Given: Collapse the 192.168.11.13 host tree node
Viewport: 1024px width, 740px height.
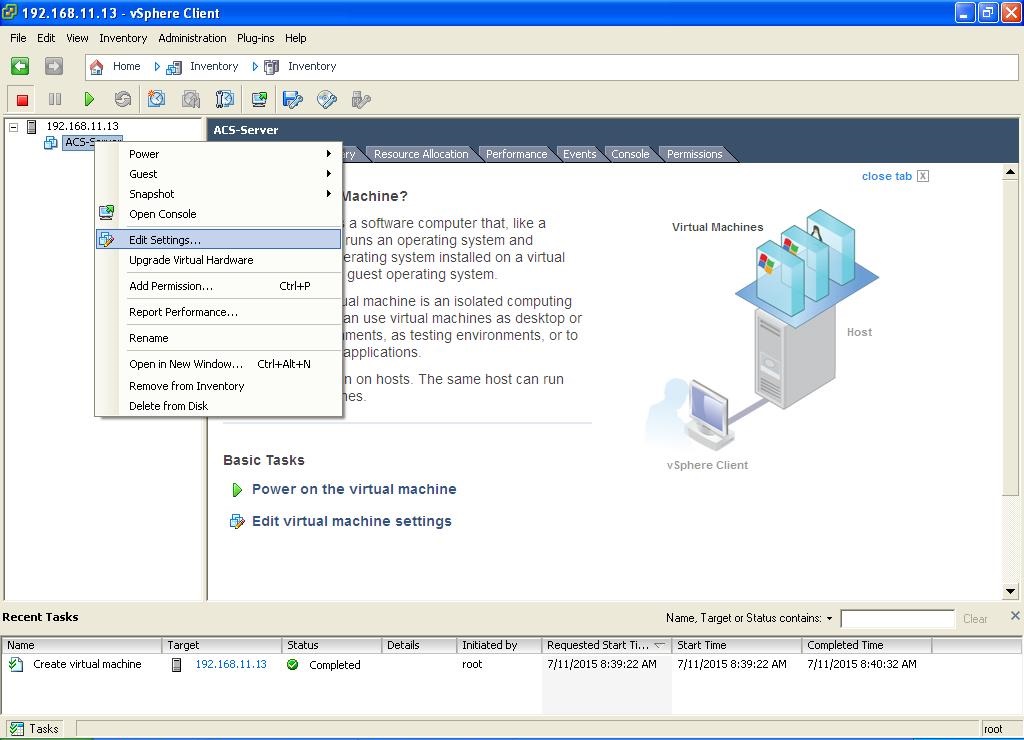Looking at the screenshot, I should (14, 127).
